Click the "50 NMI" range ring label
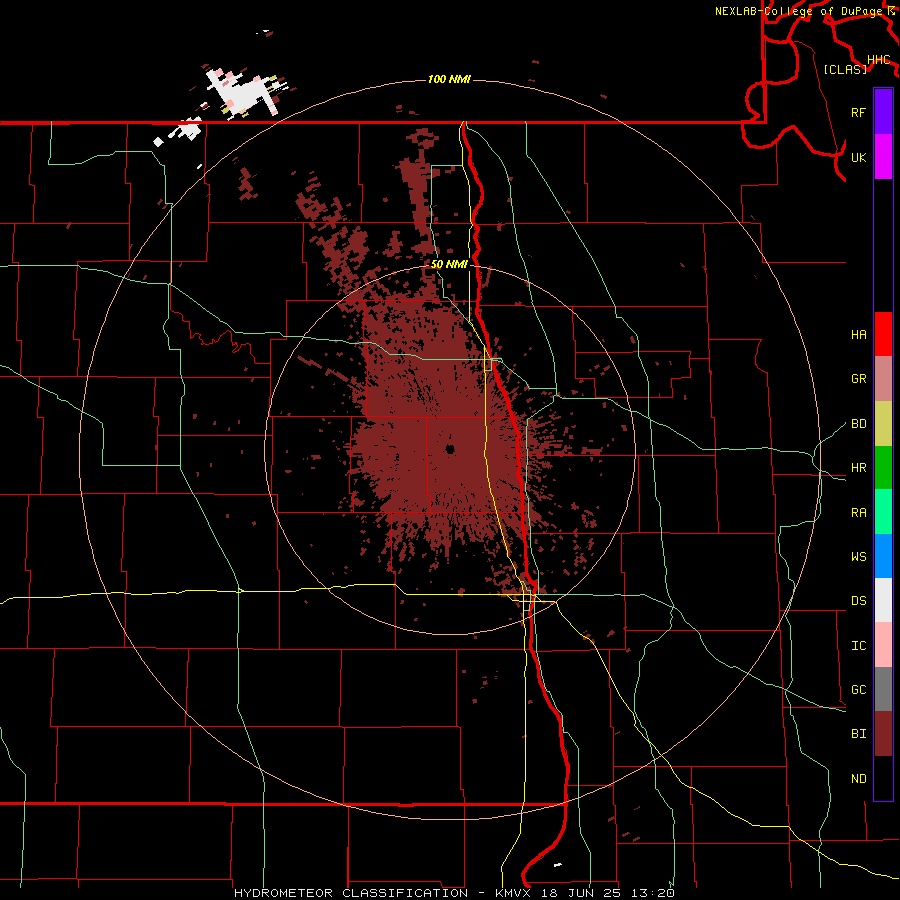The image size is (900, 900). pos(449,265)
